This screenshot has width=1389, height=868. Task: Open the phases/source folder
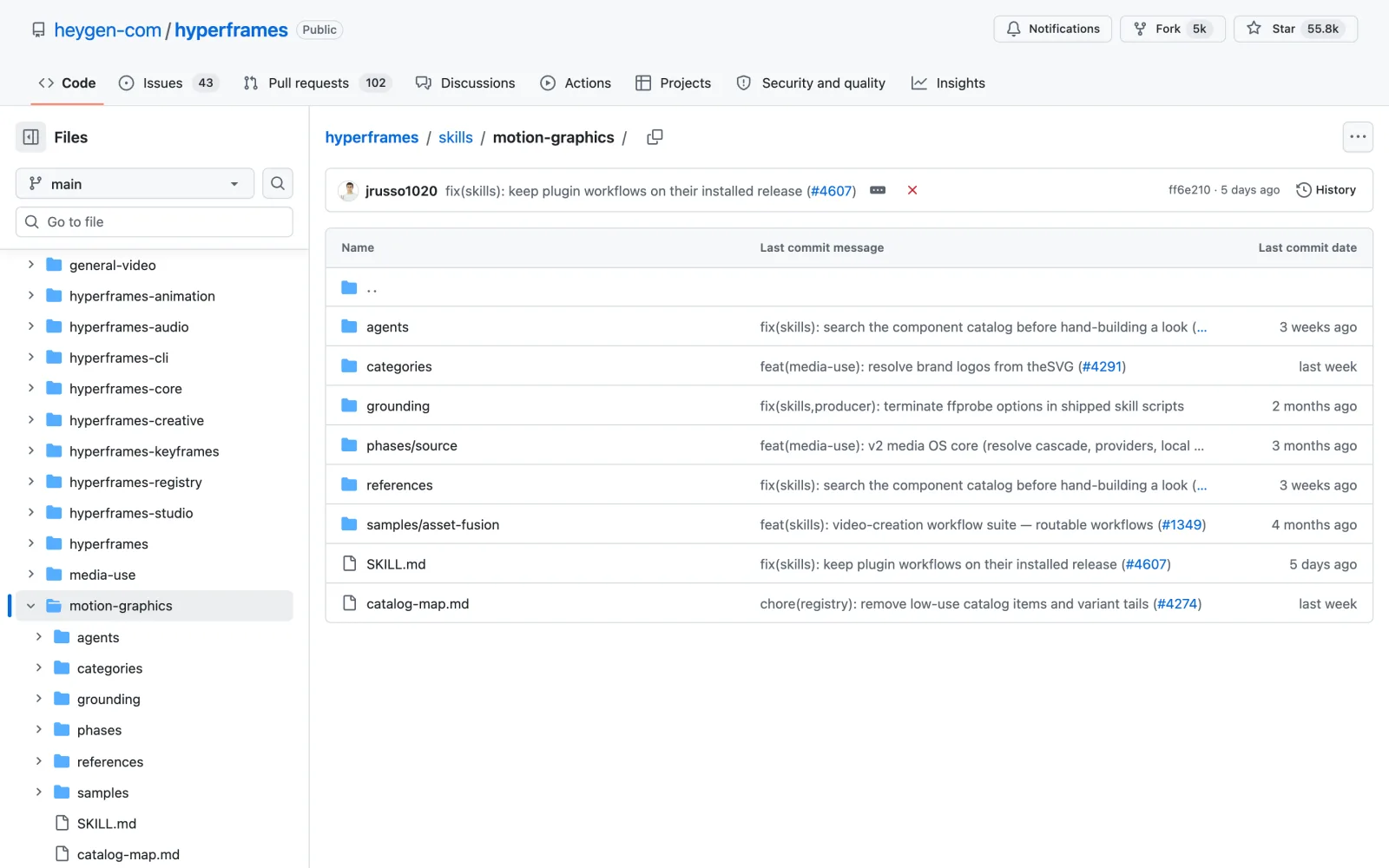pos(411,446)
